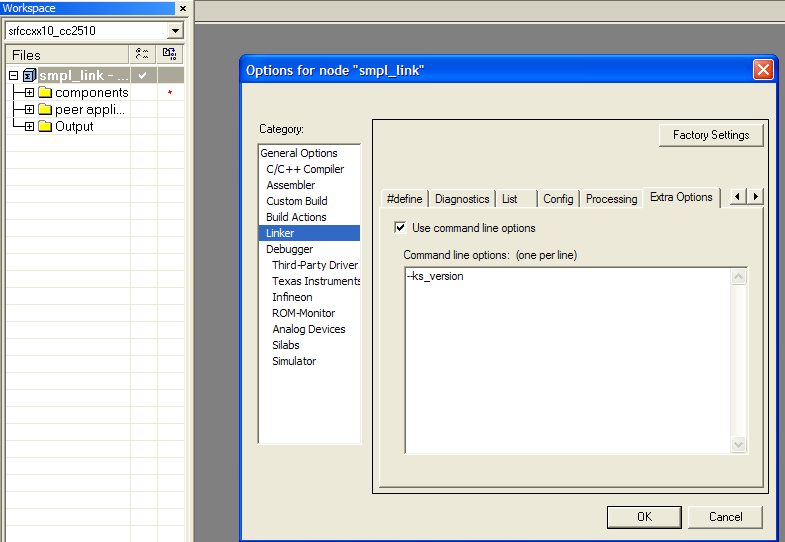Collapse the smpl_link project tree node

(14, 76)
